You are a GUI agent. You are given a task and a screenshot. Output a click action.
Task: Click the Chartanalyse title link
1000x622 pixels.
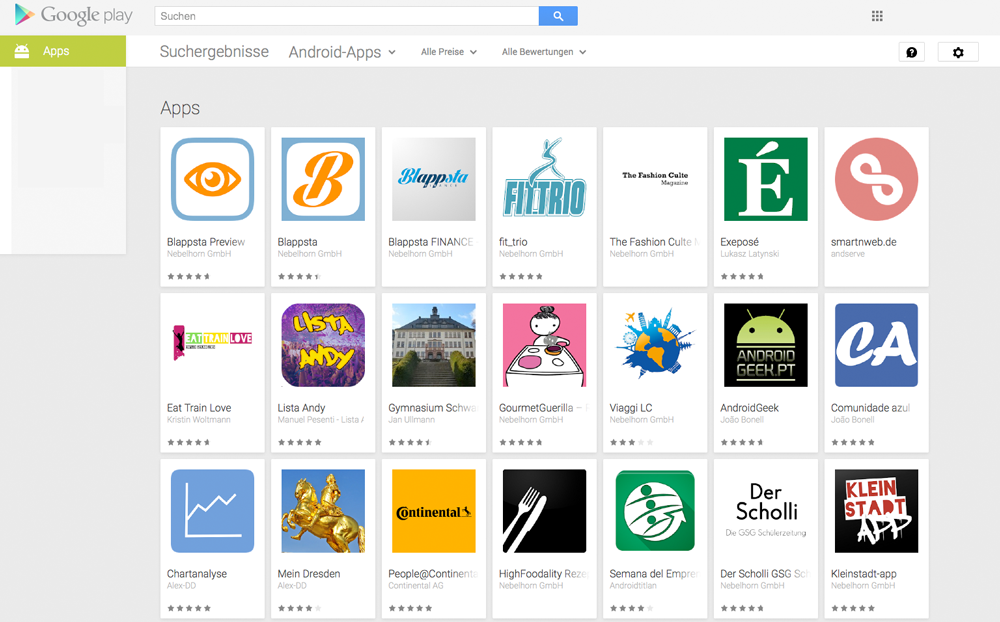(x=196, y=574)
